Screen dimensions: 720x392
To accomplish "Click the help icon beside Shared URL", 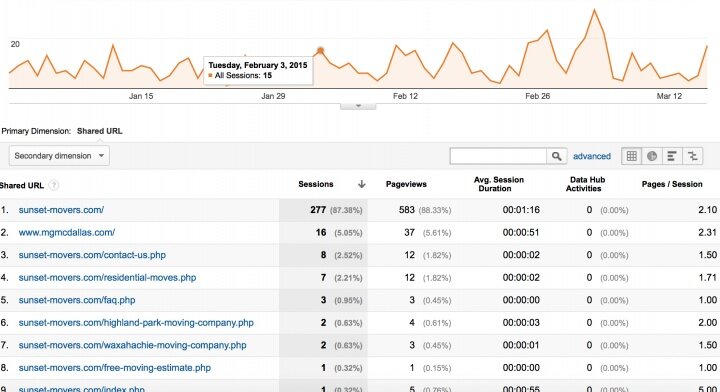I will pyautogui.click(x=54, y=185).
